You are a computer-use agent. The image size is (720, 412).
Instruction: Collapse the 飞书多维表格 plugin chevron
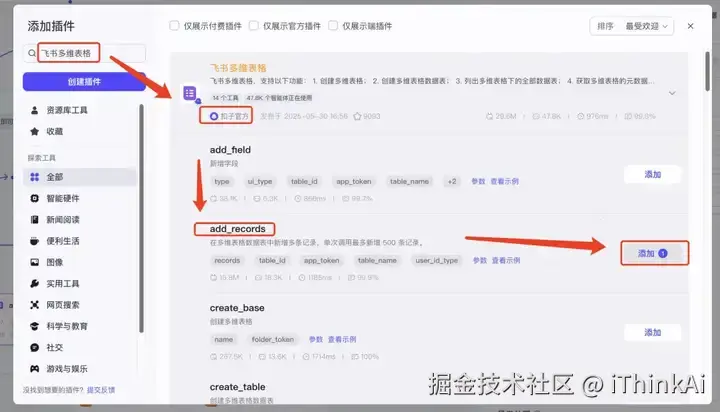pos(672,93)
